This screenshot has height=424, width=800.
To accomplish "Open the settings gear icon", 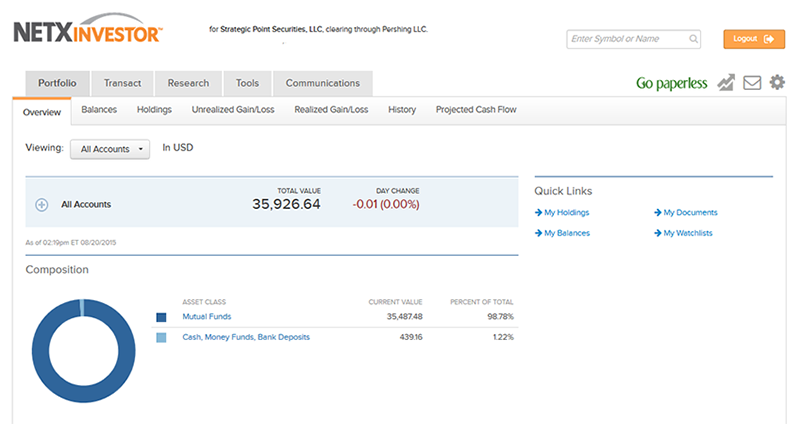I will click(x=777, y=82).
